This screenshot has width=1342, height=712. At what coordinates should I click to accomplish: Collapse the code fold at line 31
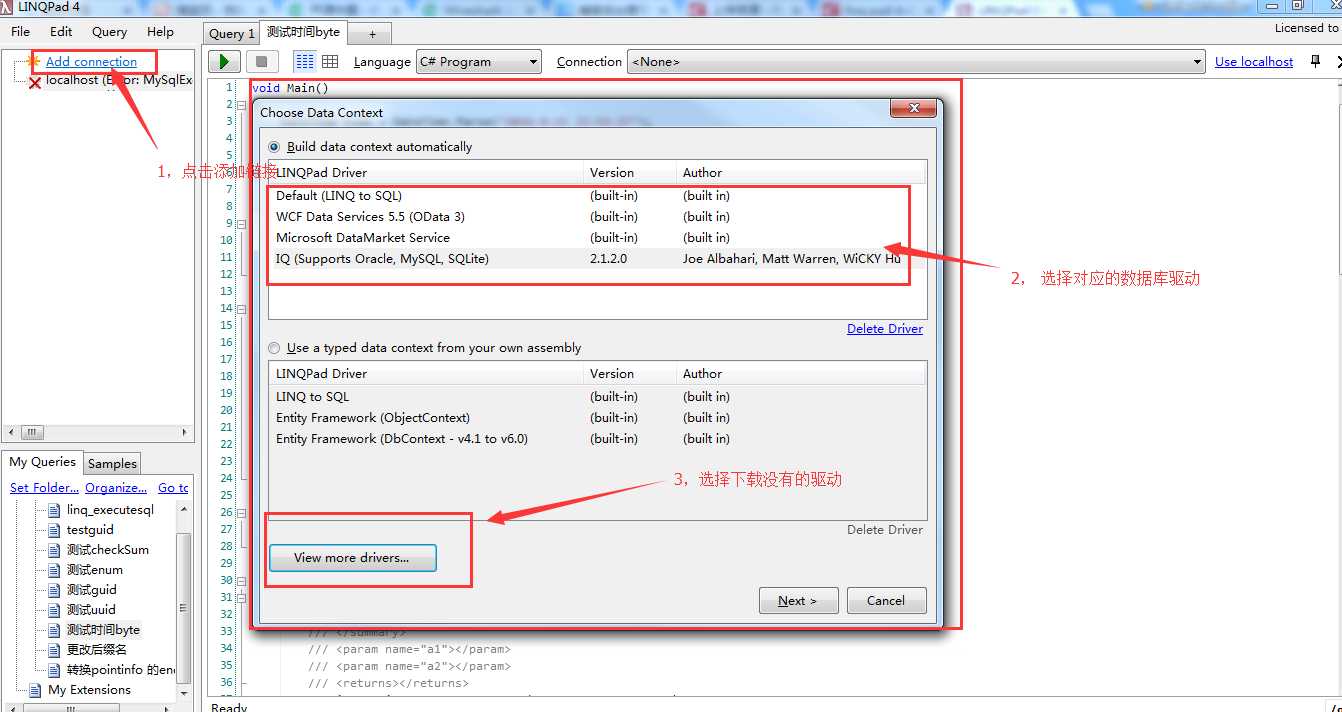coord(244,597)
